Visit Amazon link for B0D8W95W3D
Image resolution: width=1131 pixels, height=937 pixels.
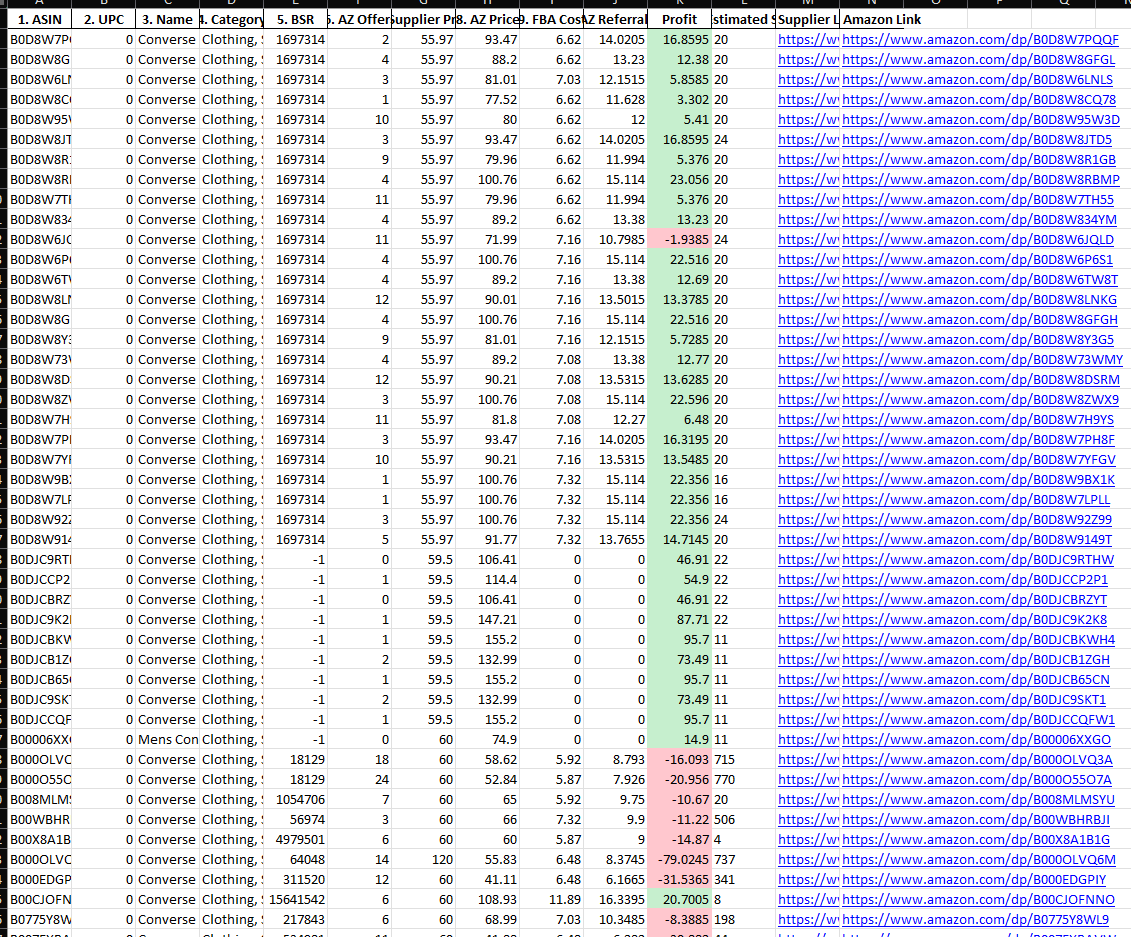(981, 120)
